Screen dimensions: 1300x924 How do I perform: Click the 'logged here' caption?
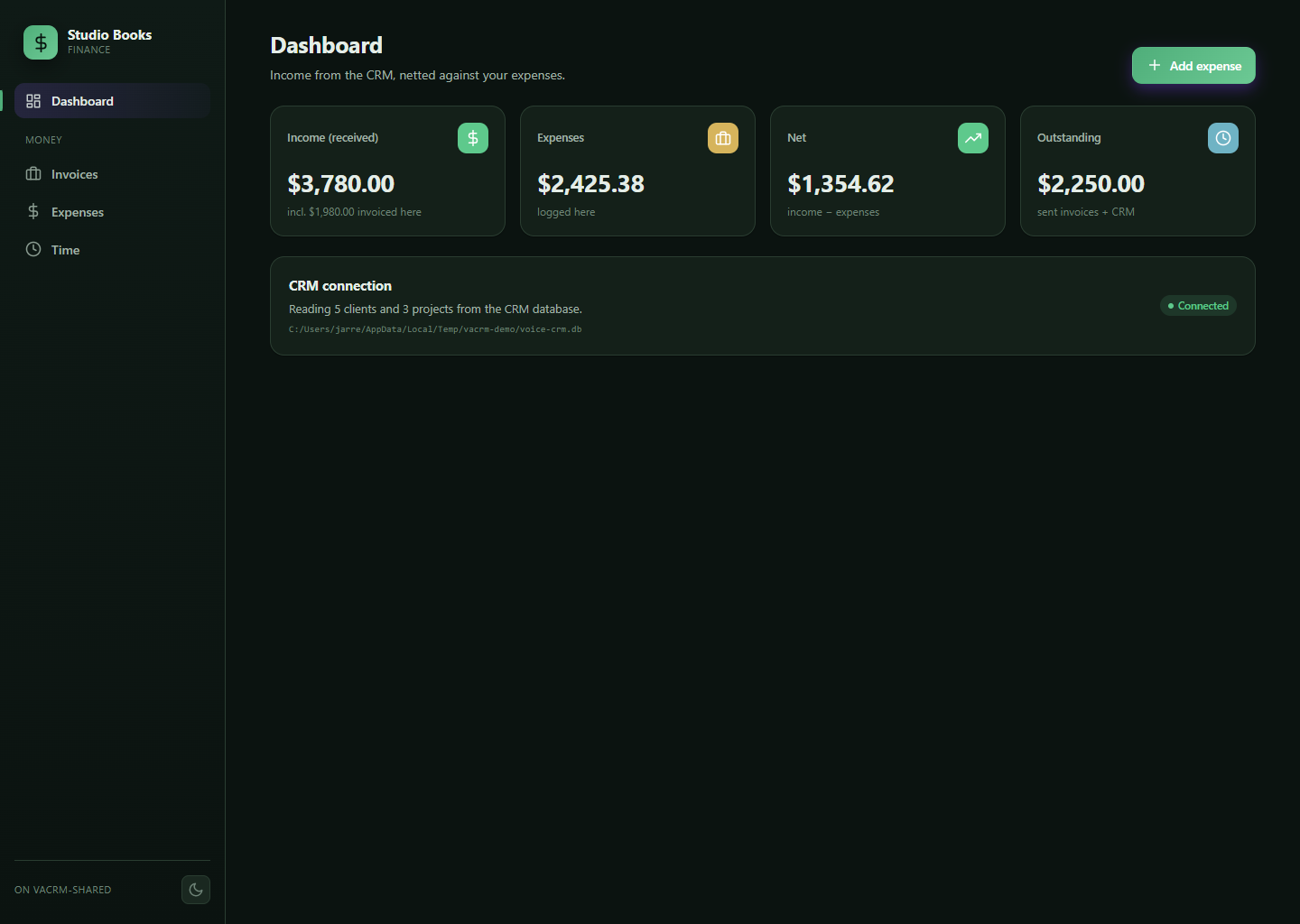coord(566,212)
